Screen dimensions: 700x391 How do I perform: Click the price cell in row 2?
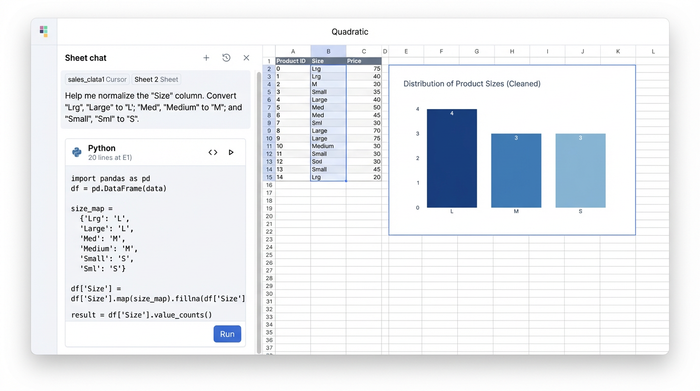[x=363, y=69]
